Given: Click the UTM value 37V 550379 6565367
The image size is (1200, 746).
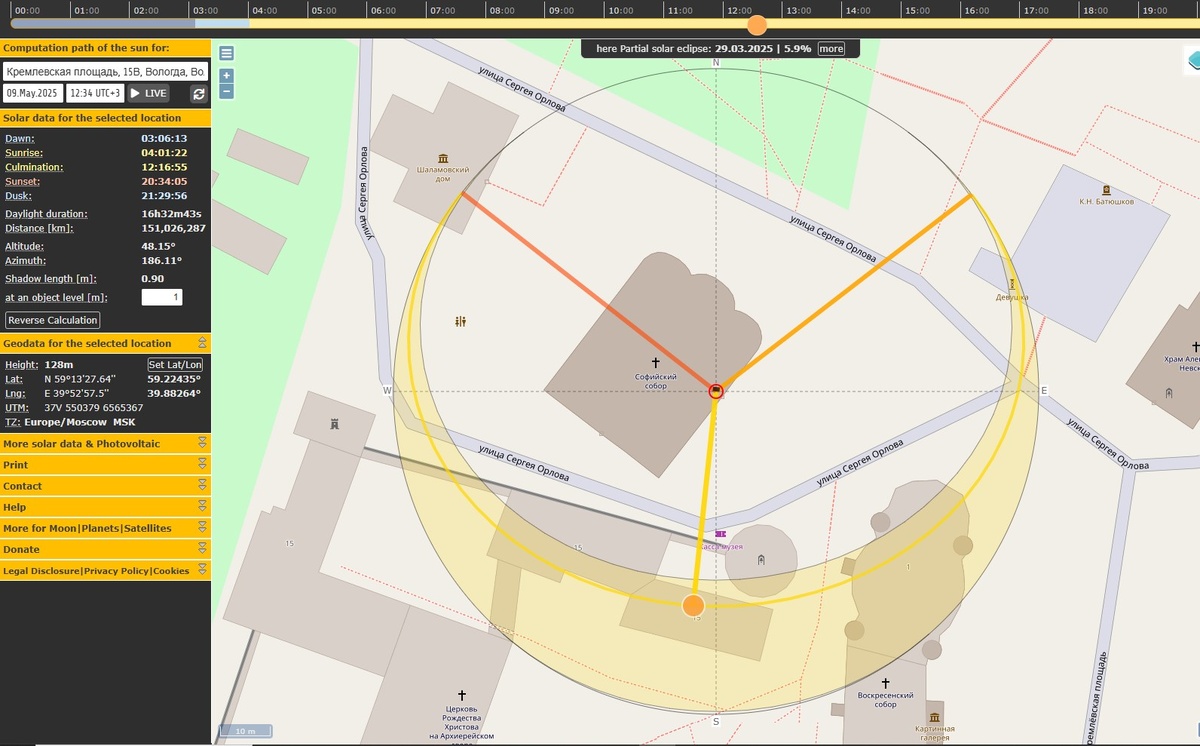Looking at the screenshot, I should 94,407.
